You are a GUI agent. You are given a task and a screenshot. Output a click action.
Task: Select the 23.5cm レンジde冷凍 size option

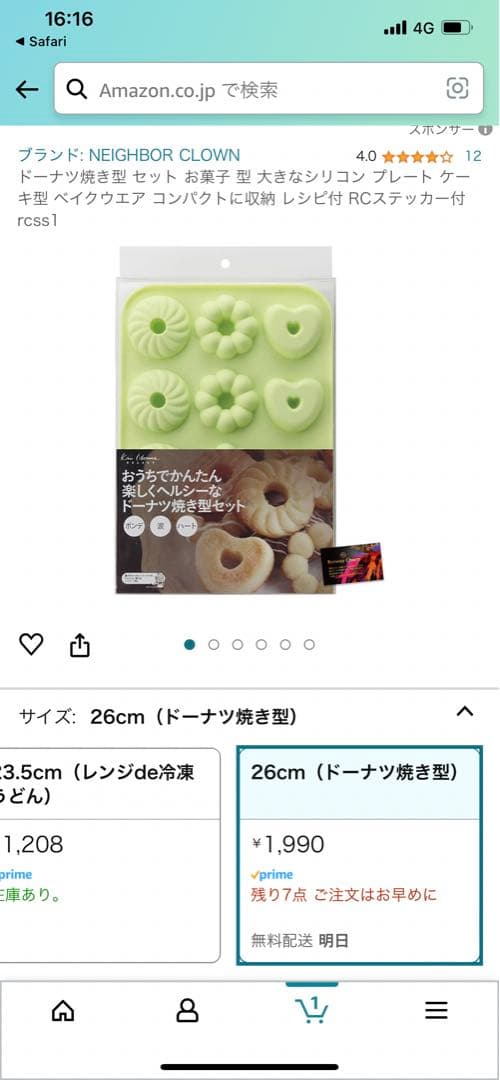[x=110, y=855]
